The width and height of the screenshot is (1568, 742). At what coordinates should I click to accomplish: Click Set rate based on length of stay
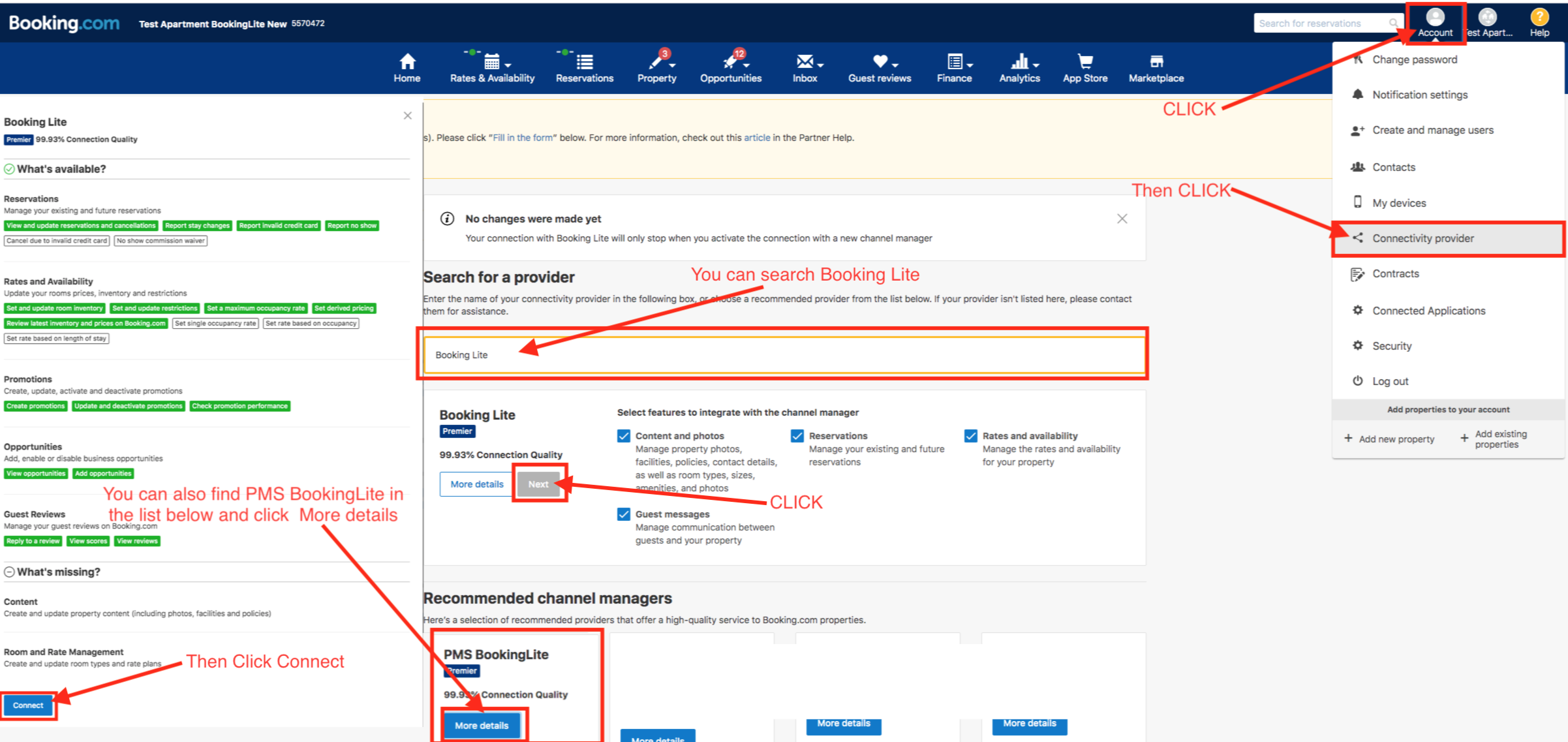click(56, 339)
